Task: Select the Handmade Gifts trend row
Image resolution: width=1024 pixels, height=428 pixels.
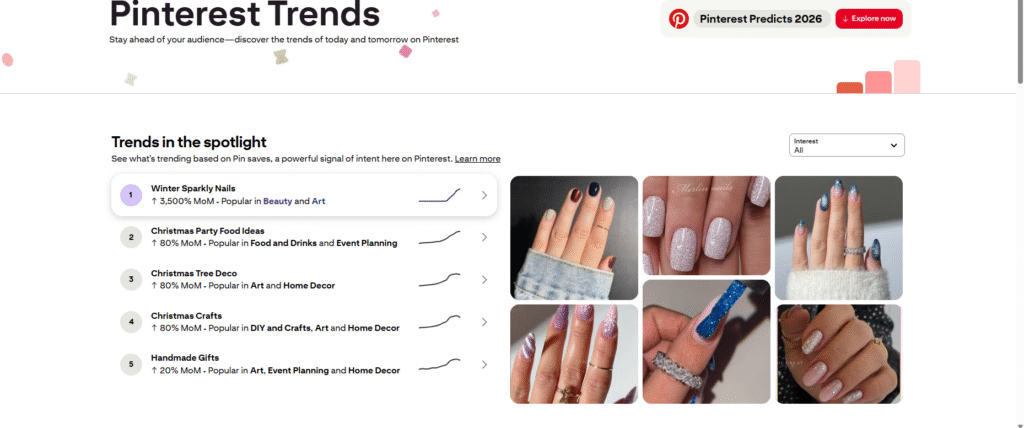Action: [x=304, y=365]
